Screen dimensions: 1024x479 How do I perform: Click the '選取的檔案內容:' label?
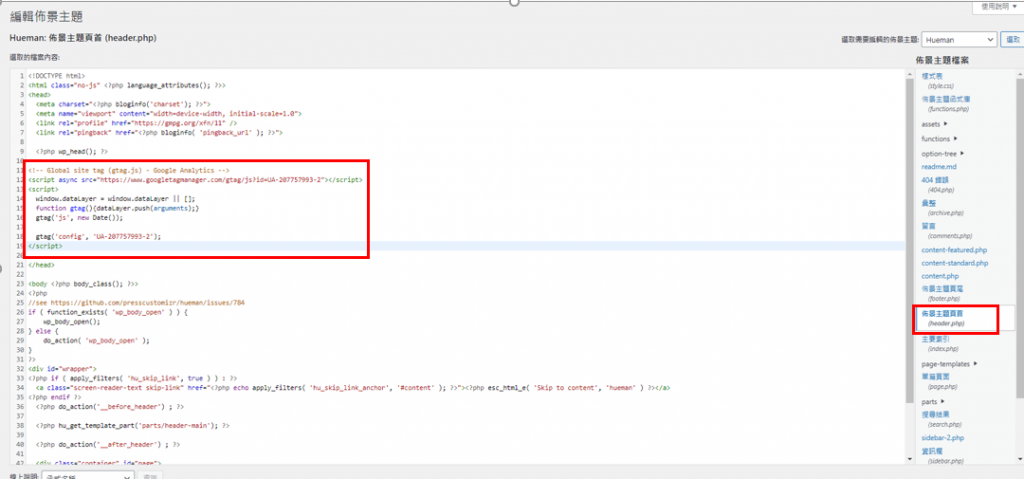(35, 58)
